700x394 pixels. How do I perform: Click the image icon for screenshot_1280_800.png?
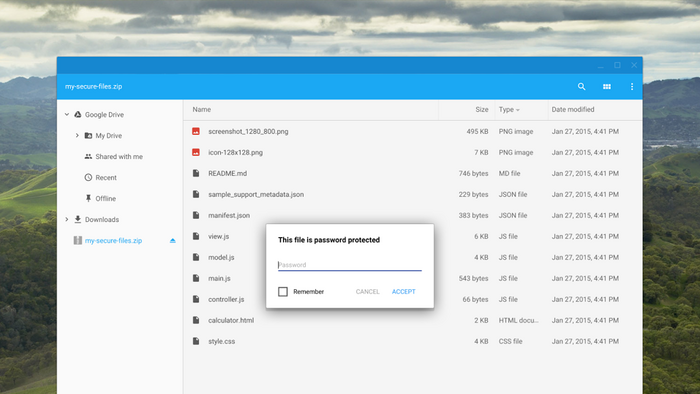coord(196,131)
